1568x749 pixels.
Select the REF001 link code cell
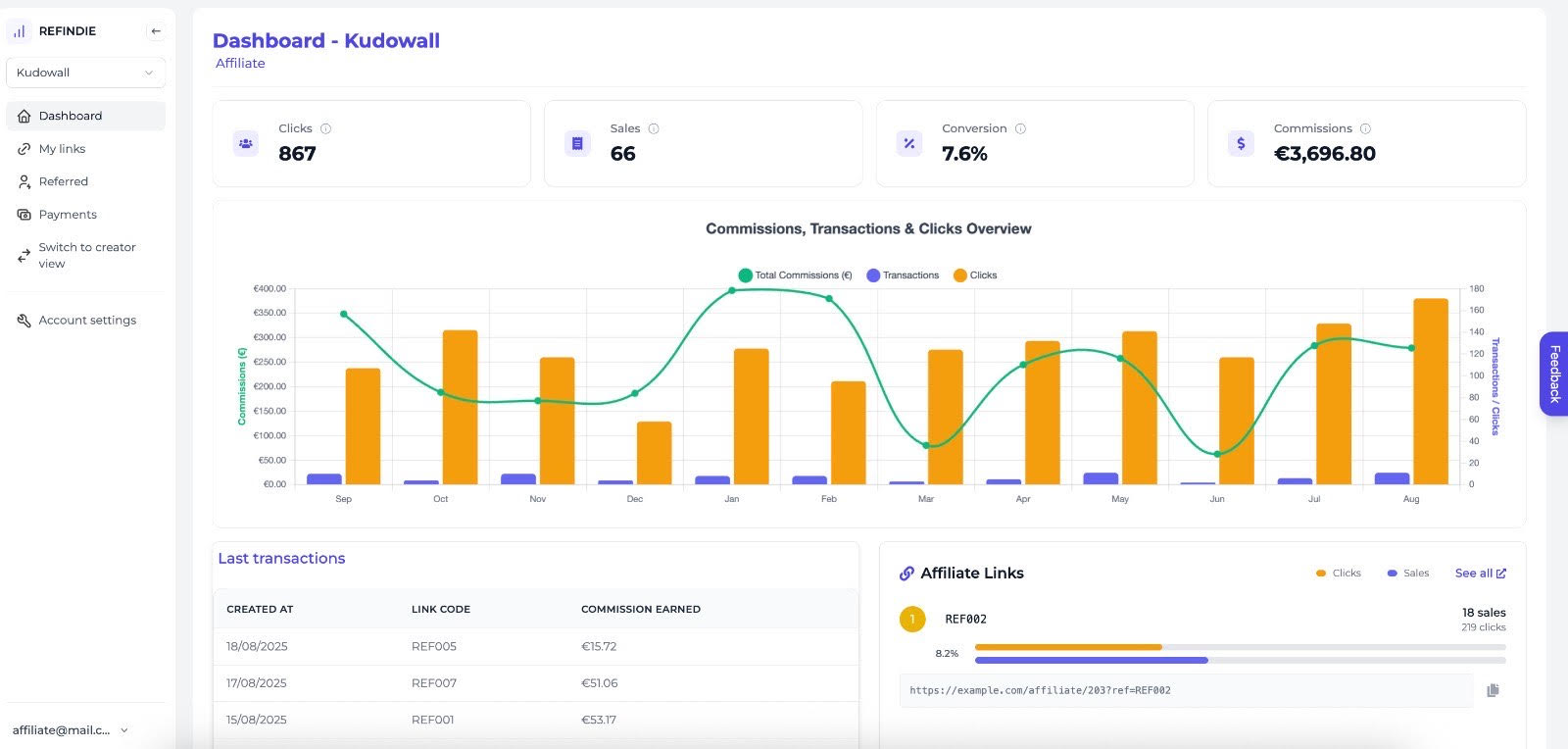point(433,720)
